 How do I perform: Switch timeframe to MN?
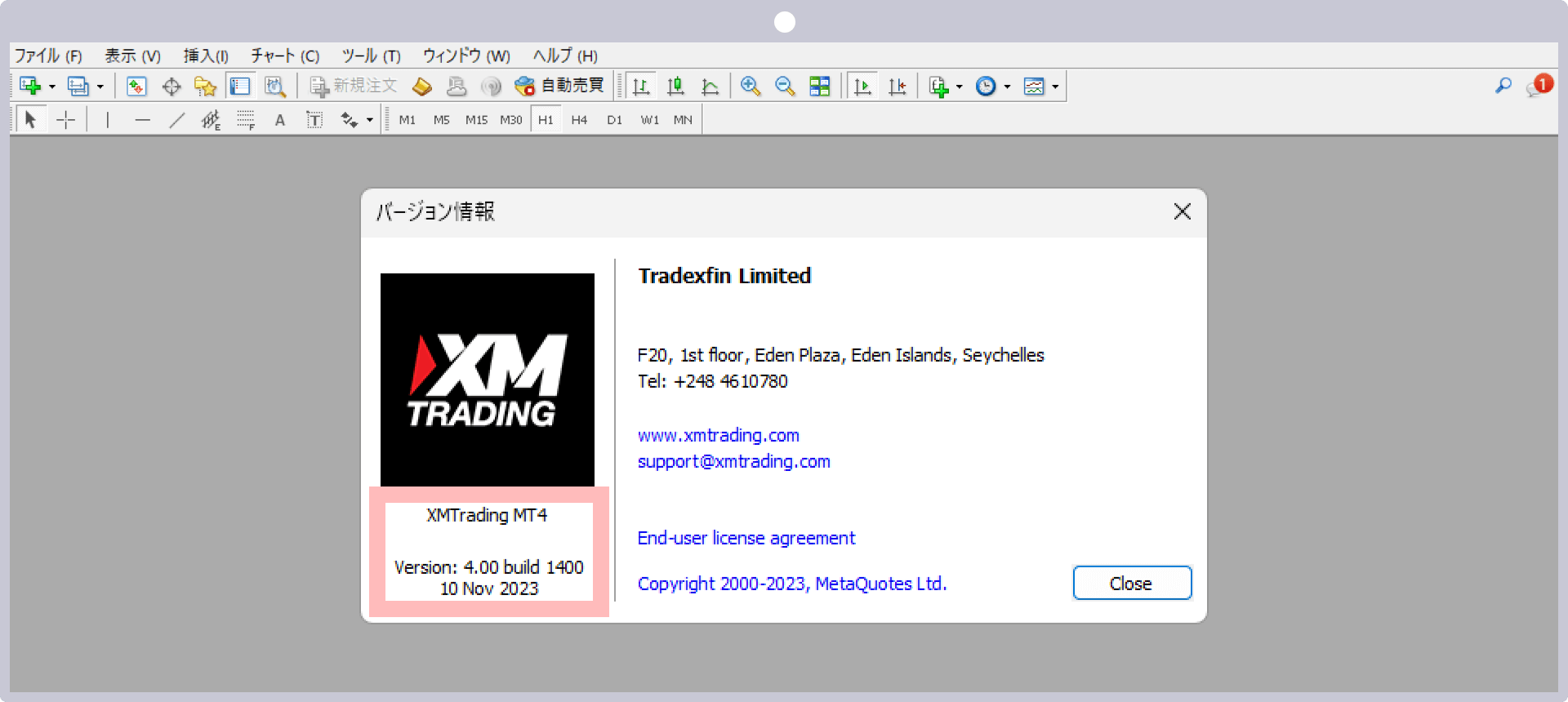[x=683, y=120]
